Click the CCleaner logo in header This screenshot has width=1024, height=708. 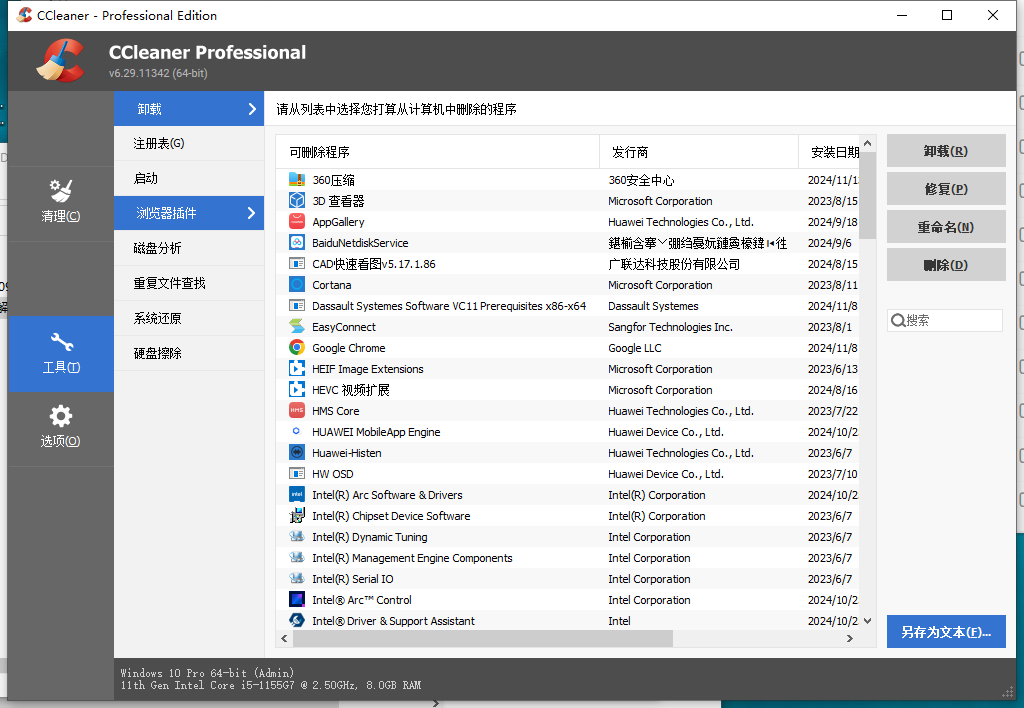point(60,60)
